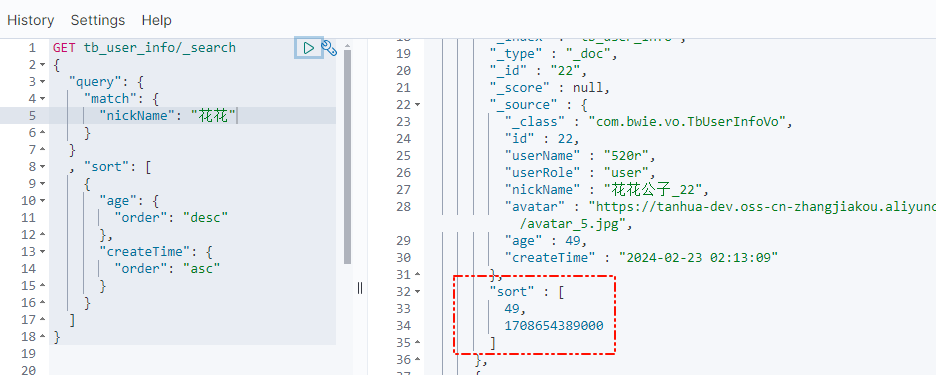Click the request editor vertical scrollbar
Viewport: 936px width, 375px height.
[x=347, y=156]
